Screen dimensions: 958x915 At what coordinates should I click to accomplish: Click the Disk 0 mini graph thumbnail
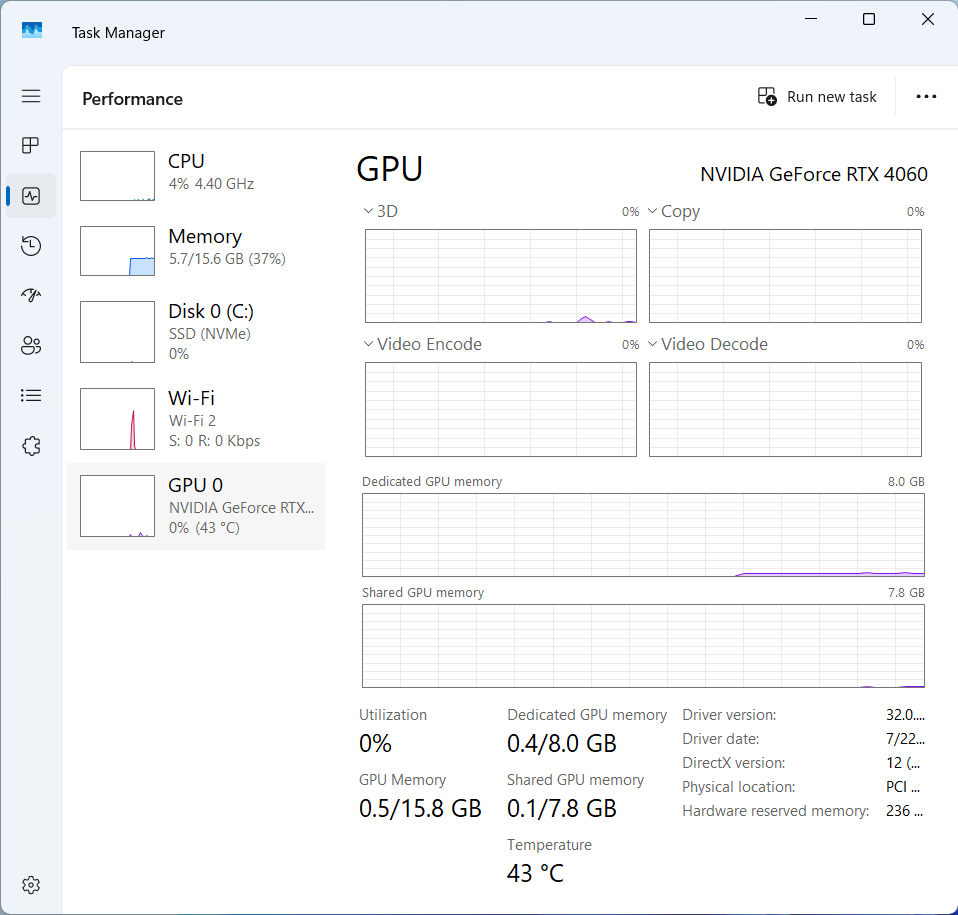tap(117, 332)
